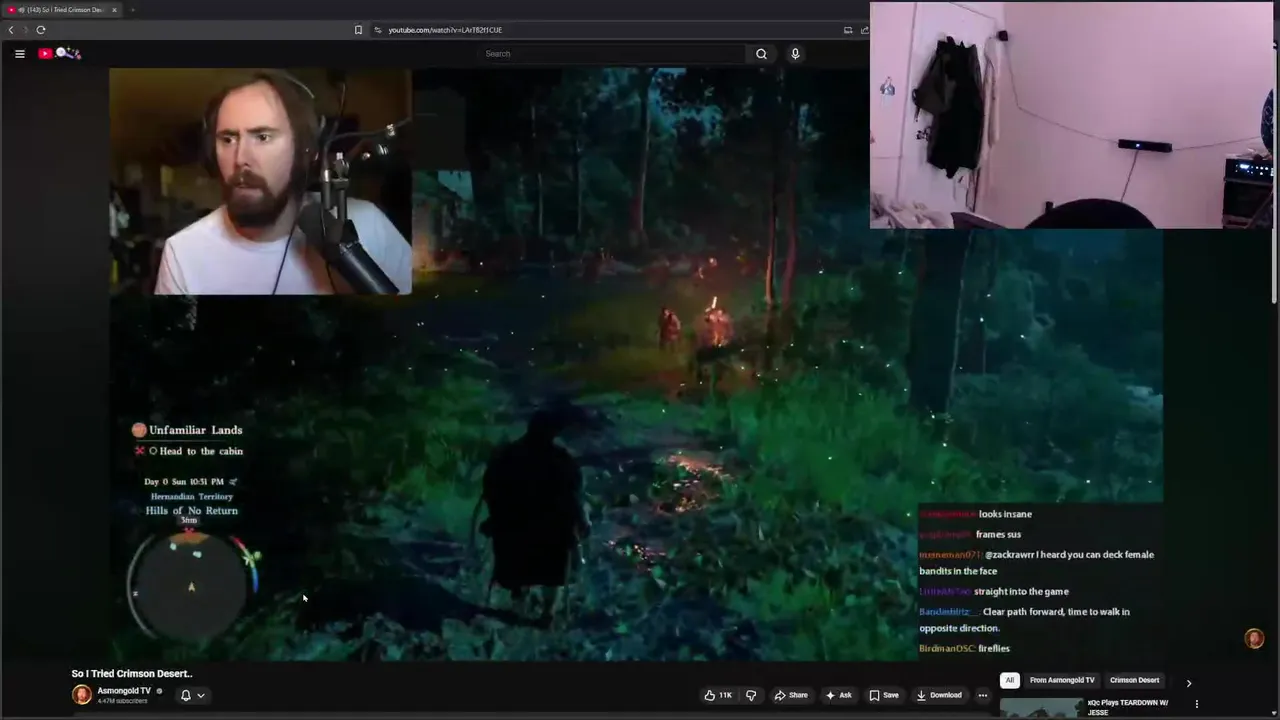Download the video
The image size is (1280, 720).
tap(939, 695)
